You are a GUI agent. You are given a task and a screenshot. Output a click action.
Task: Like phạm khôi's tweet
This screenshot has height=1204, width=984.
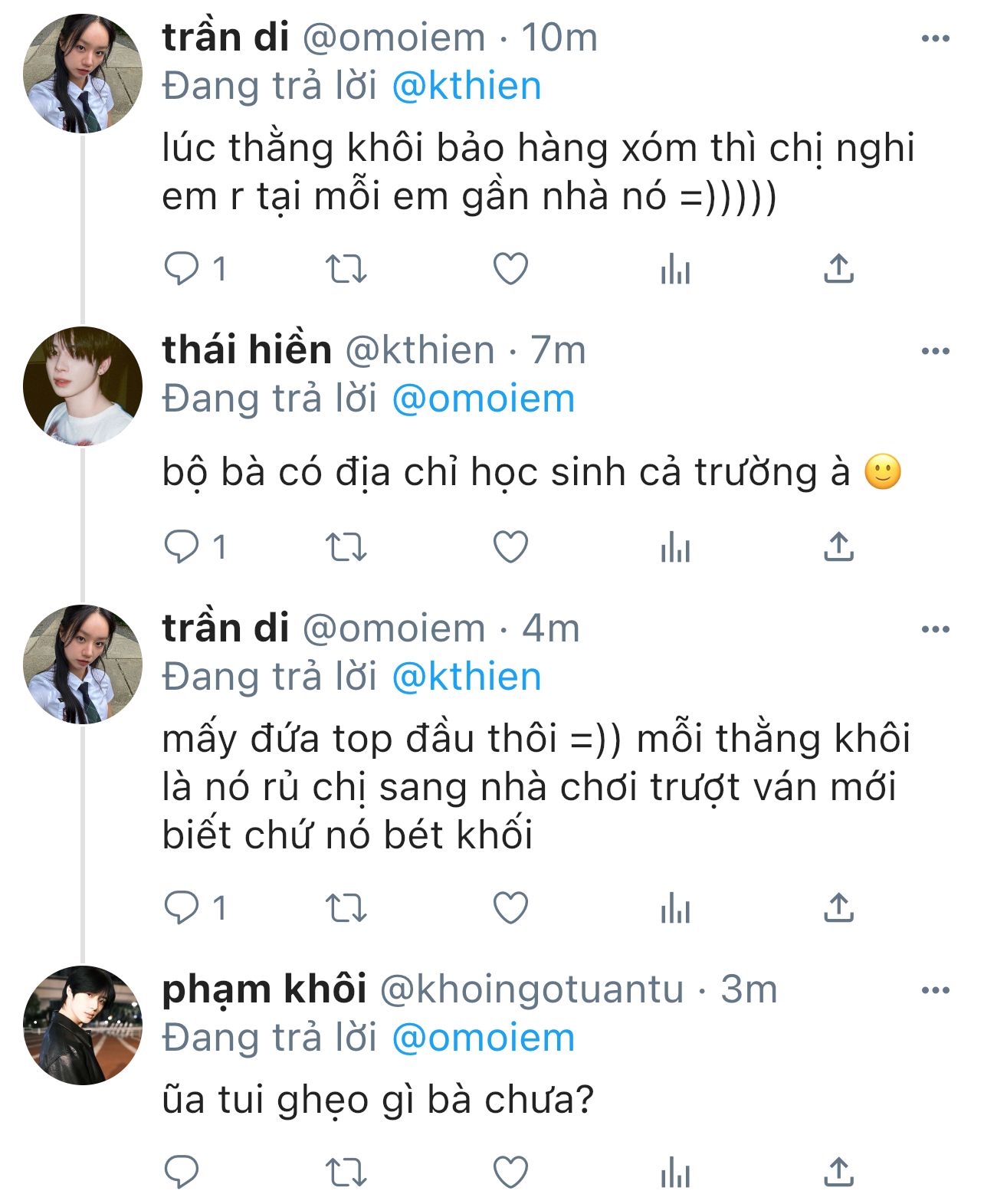tap(510, 1173)
